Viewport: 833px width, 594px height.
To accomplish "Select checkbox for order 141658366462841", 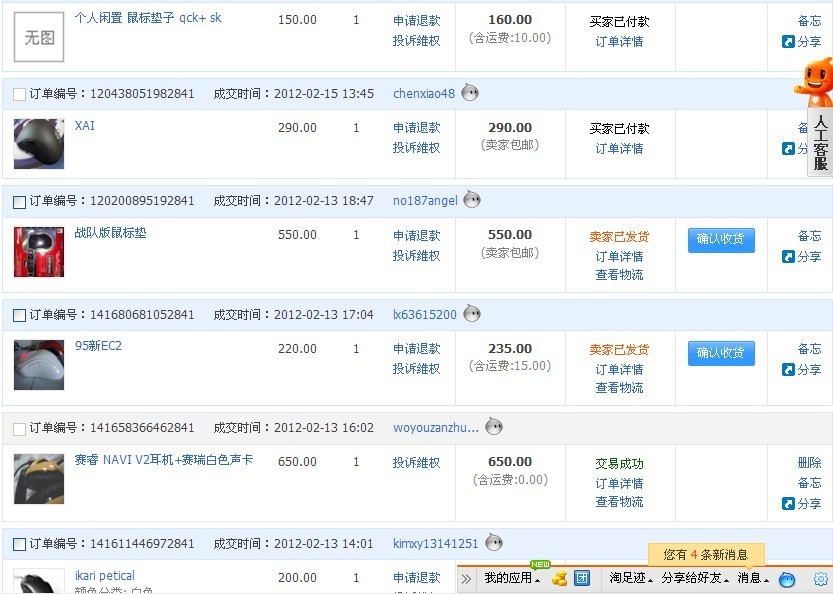I will coord(19,429).
